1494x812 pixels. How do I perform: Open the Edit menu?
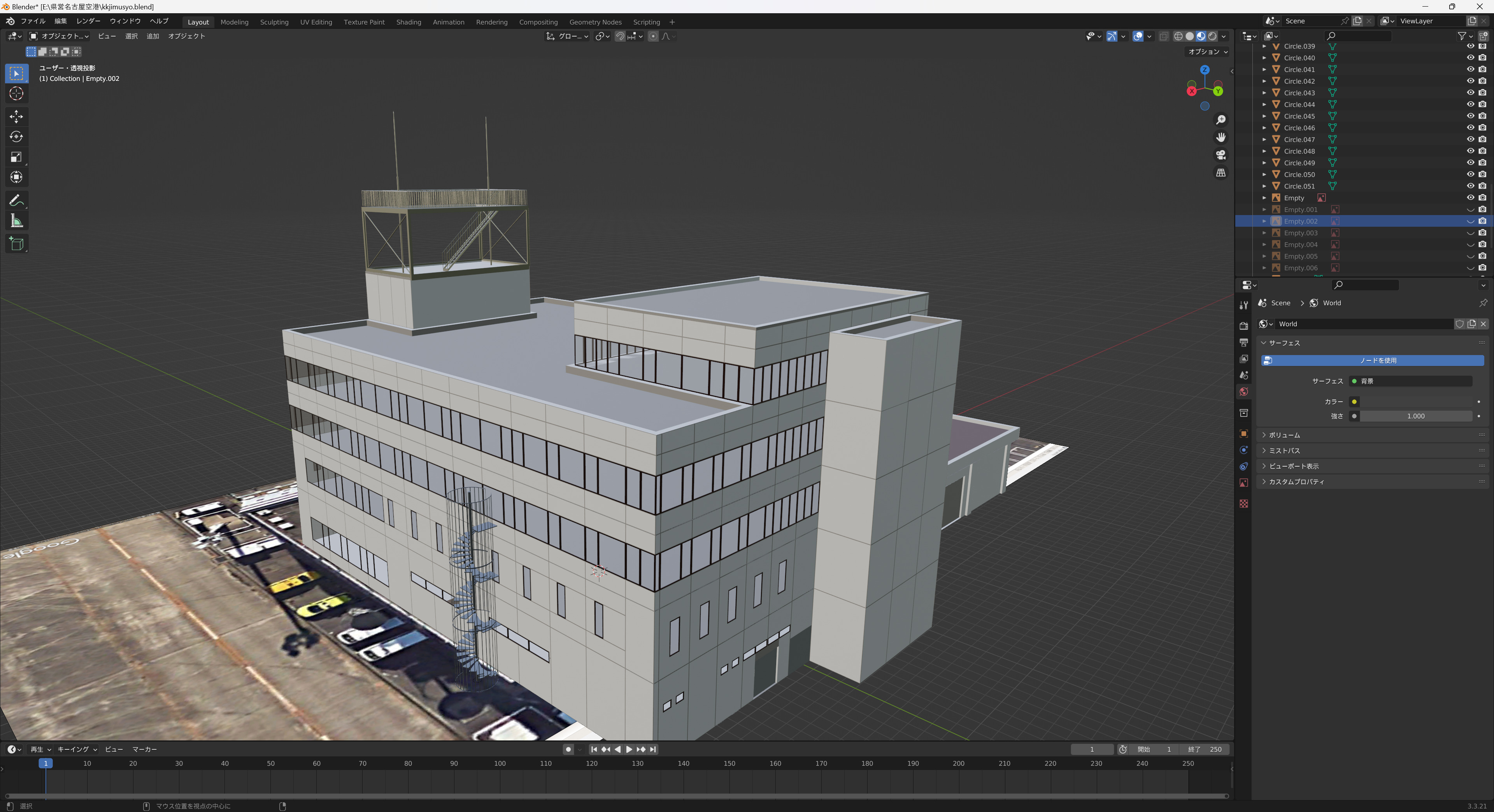tap(61, 21)
